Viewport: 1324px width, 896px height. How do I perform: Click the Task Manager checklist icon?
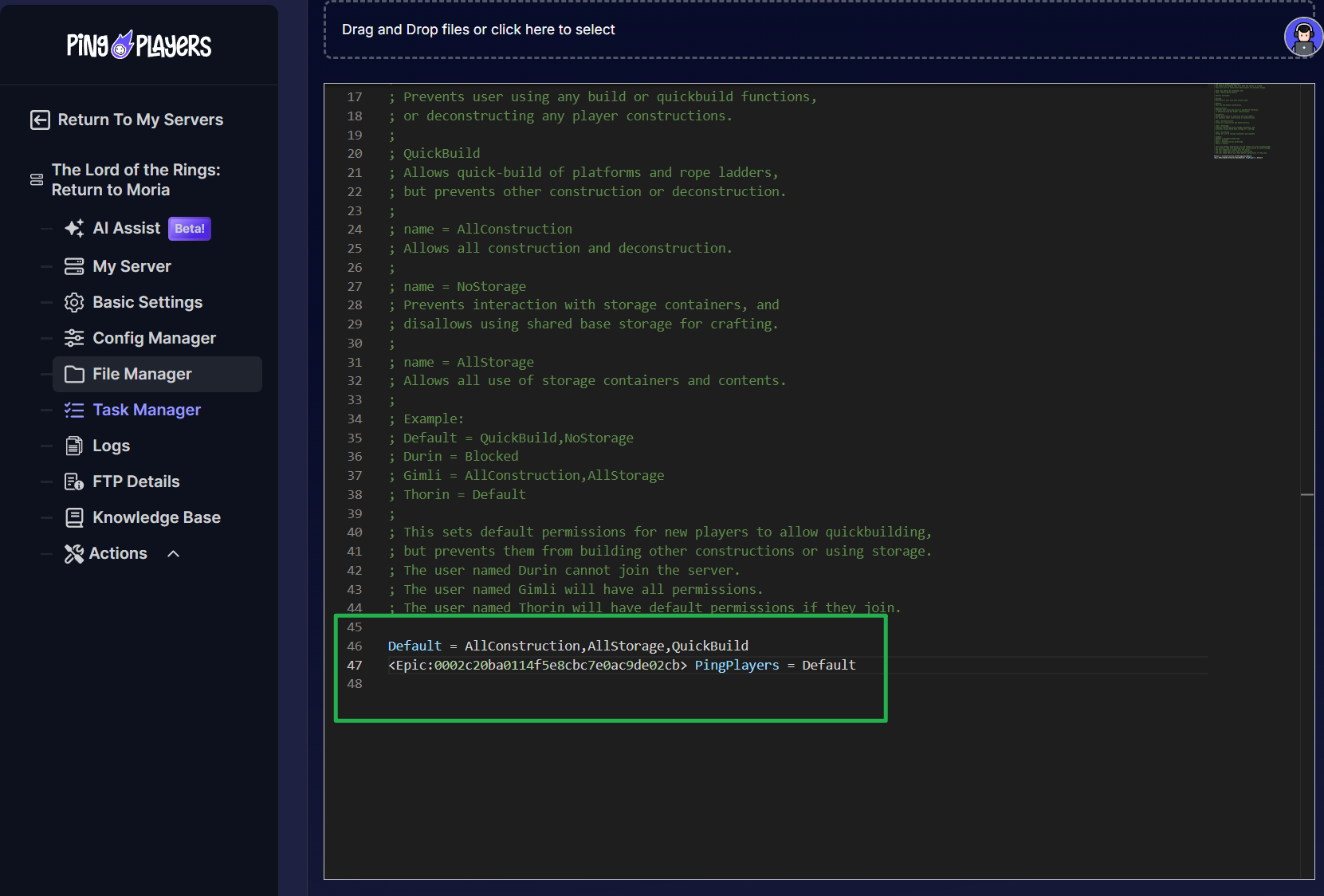74,410
